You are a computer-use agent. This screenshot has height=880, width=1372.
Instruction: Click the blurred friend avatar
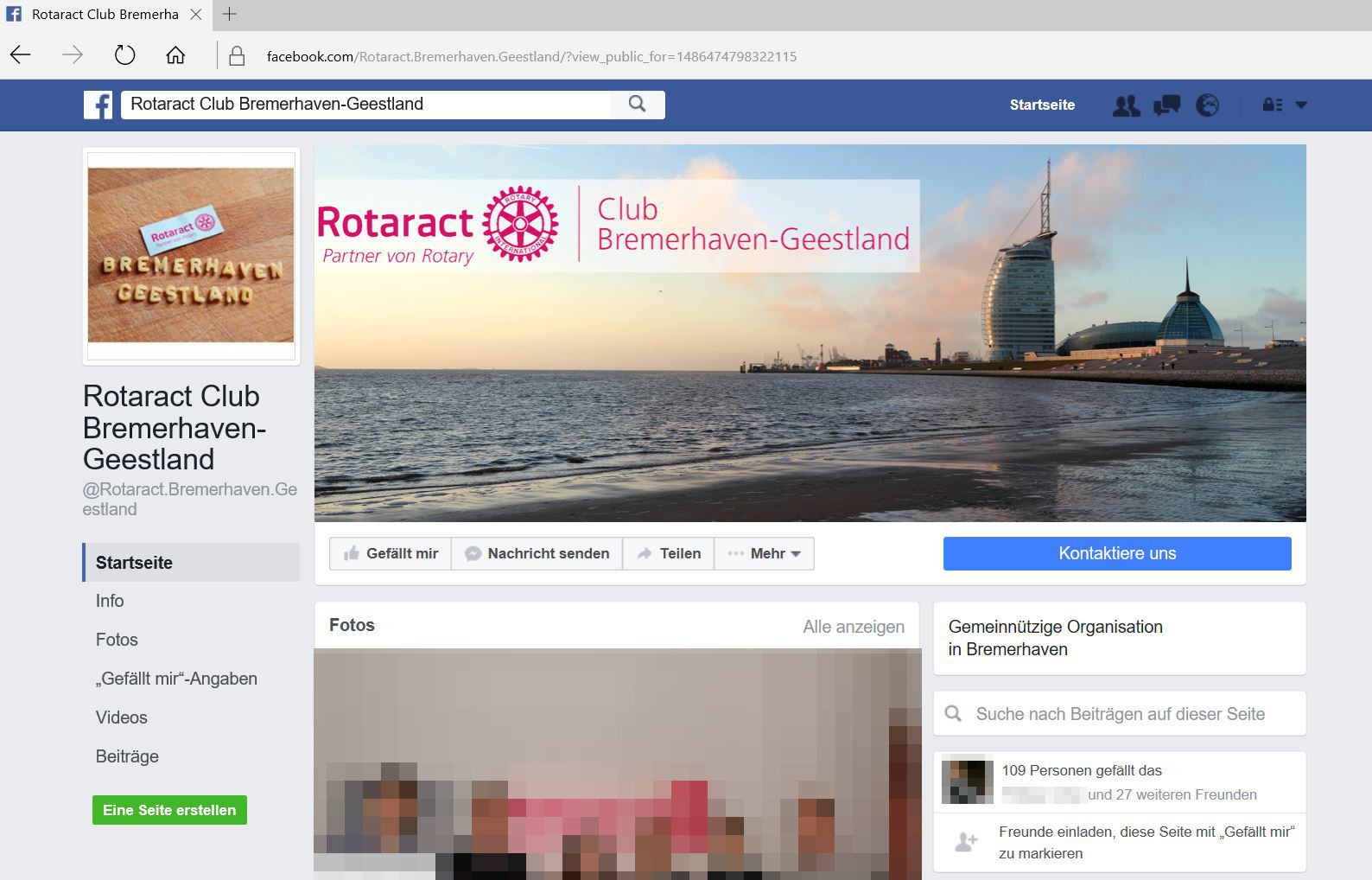point(968,781)
